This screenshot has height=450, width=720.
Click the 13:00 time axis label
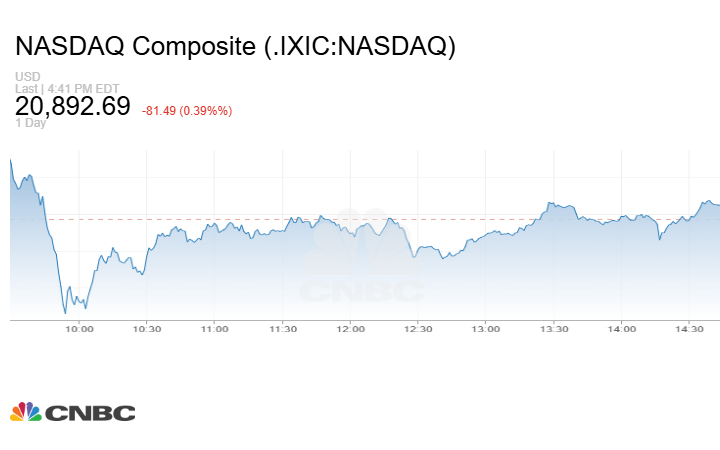coord(486,329)
